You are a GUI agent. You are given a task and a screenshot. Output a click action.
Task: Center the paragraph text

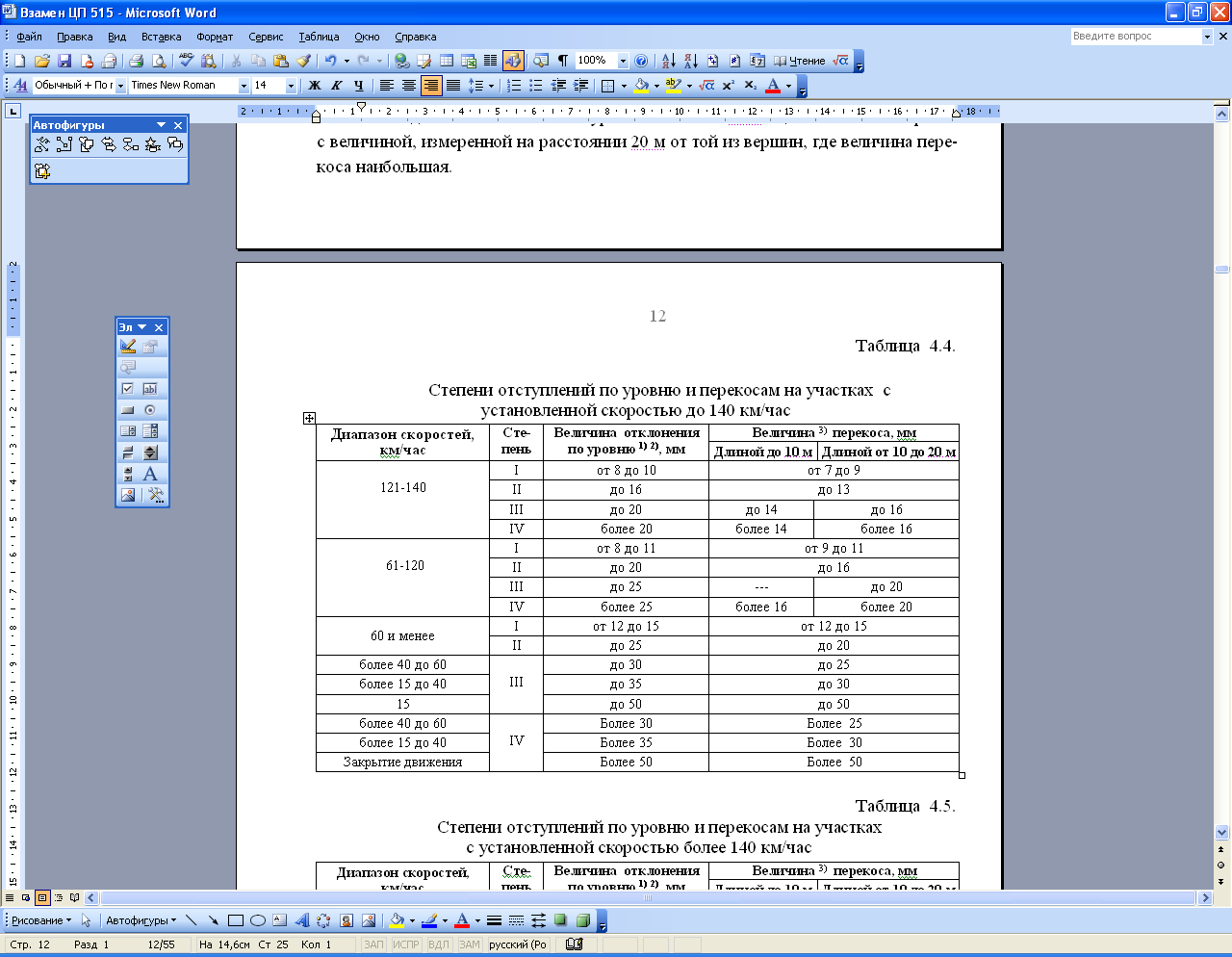pyautogui.click(x=409, y=86)
